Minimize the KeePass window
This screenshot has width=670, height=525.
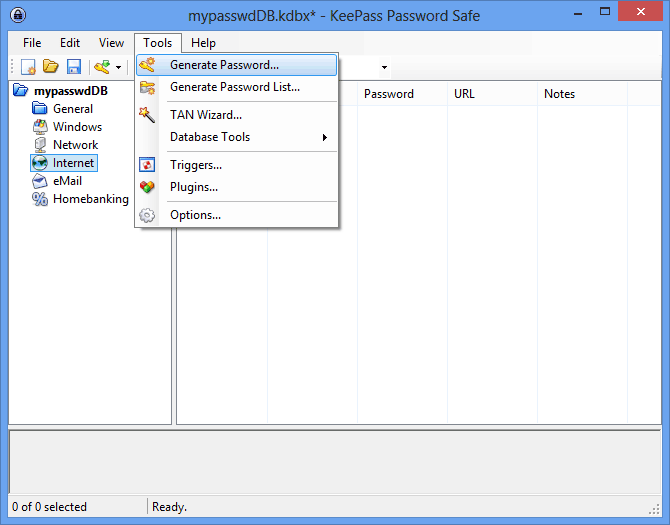click(578, 13)
